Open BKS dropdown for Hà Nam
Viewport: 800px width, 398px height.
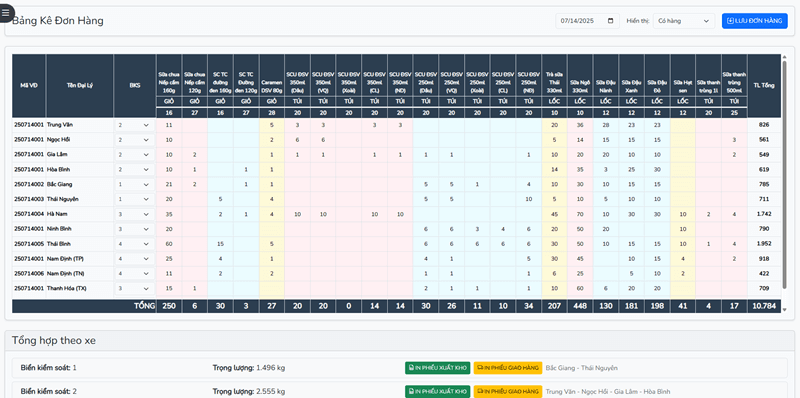click(x=134, y=214)
